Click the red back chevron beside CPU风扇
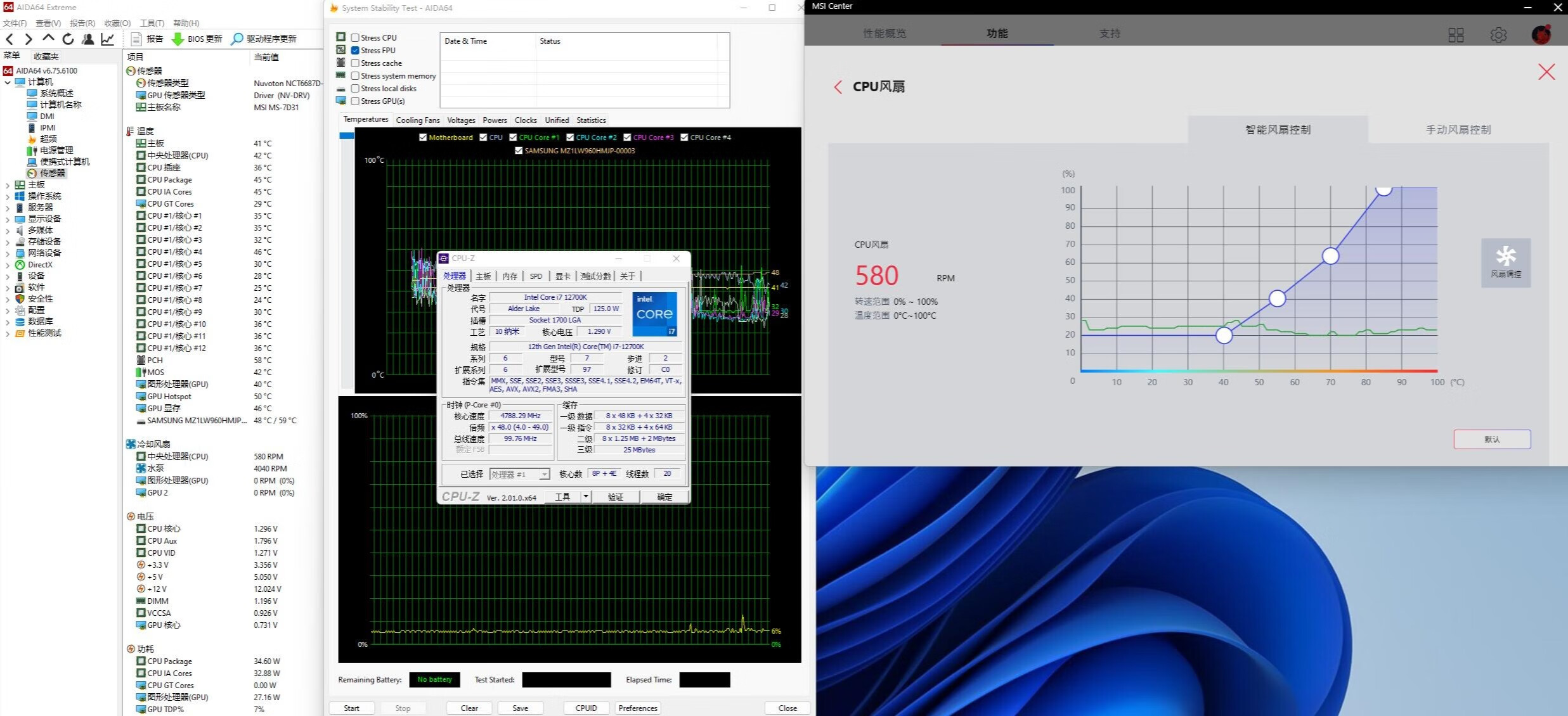Image resolution: width=1568 pixels, height=716 pixels. coord(838,87)
